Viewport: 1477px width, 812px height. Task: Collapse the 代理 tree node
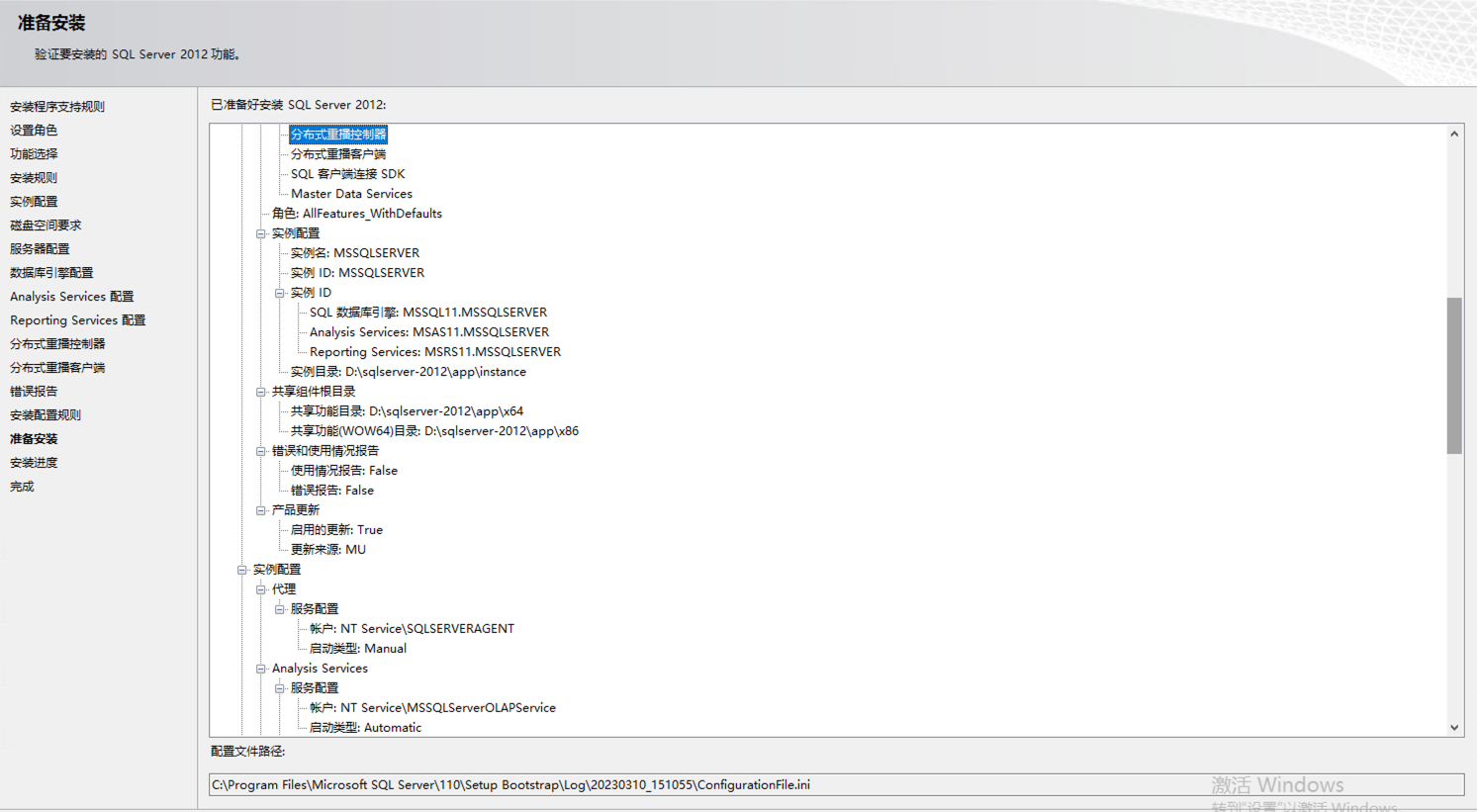[x=261, y=589]
